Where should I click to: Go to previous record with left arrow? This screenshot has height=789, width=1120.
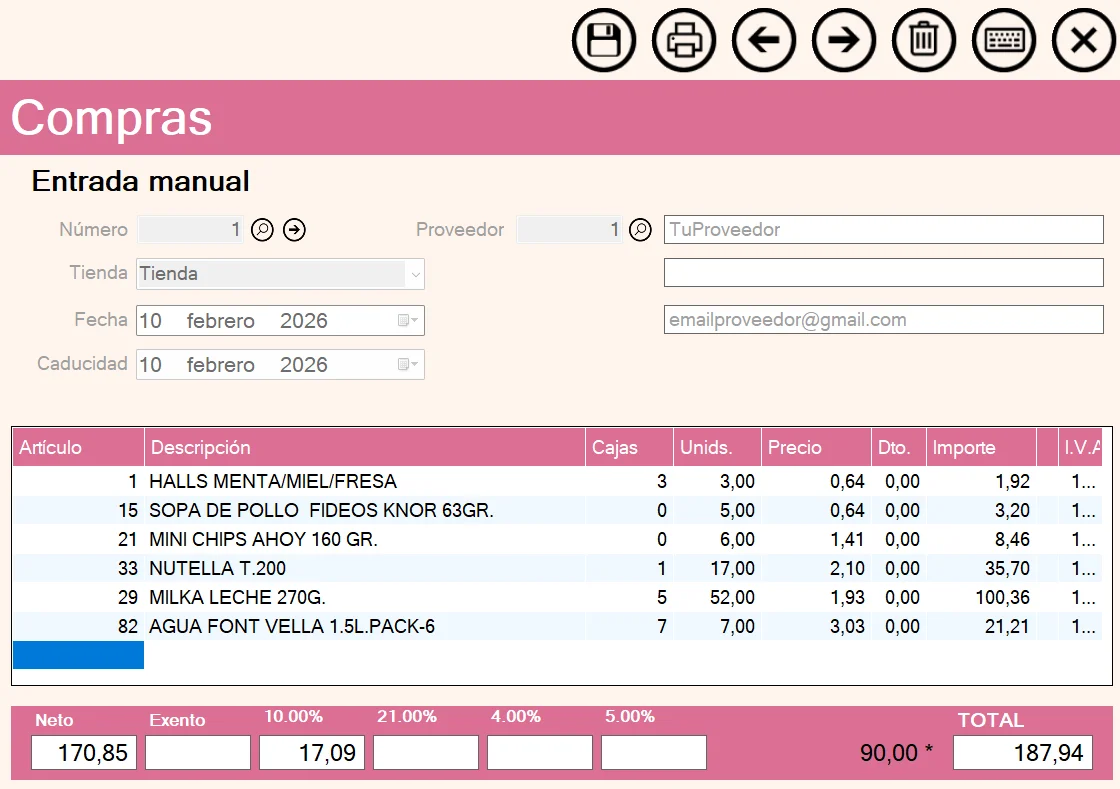pos(764,41)
